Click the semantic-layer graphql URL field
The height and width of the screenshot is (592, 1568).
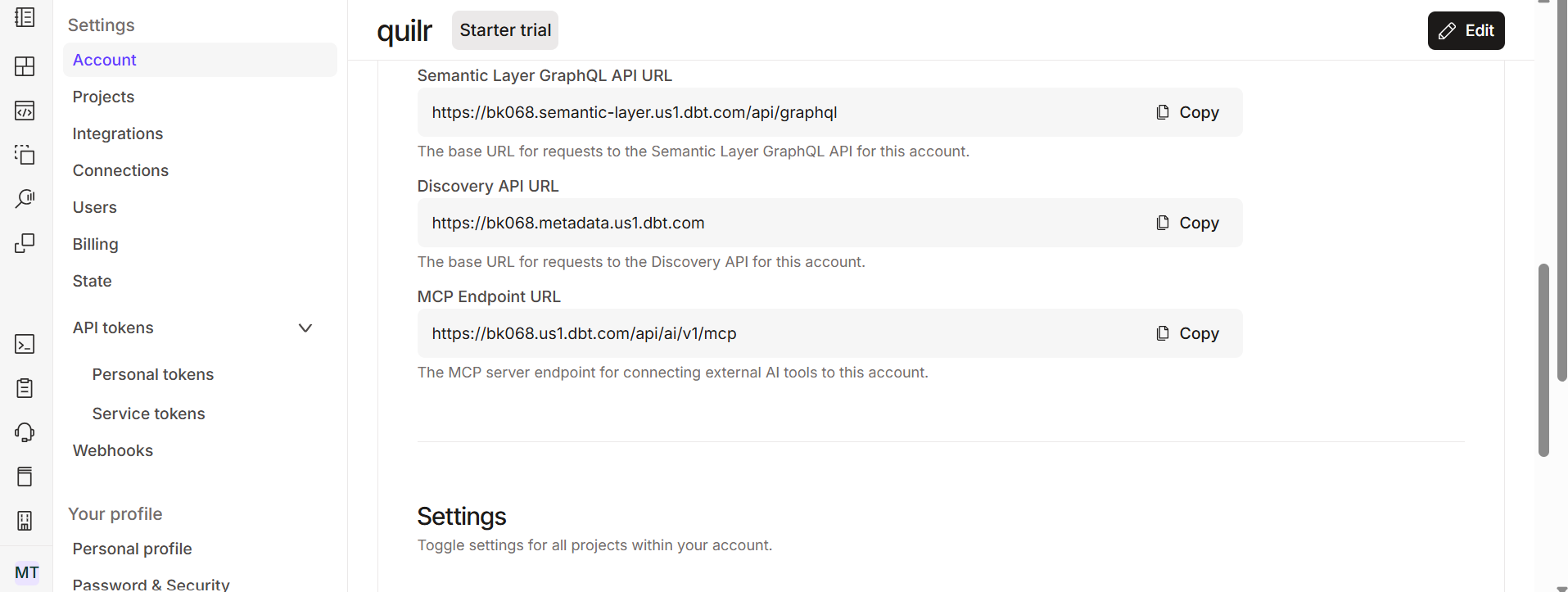tap(830, 112)
